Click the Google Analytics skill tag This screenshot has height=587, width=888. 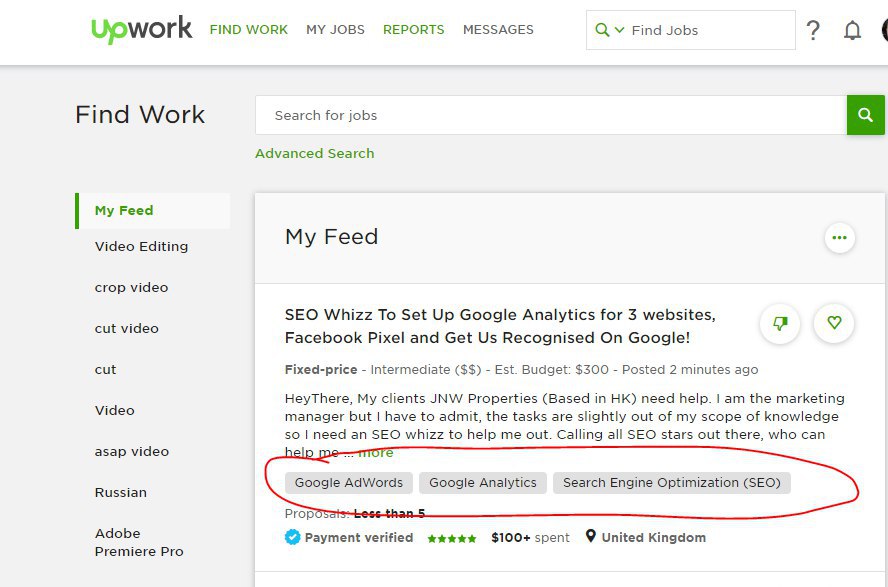pos(483,483)
